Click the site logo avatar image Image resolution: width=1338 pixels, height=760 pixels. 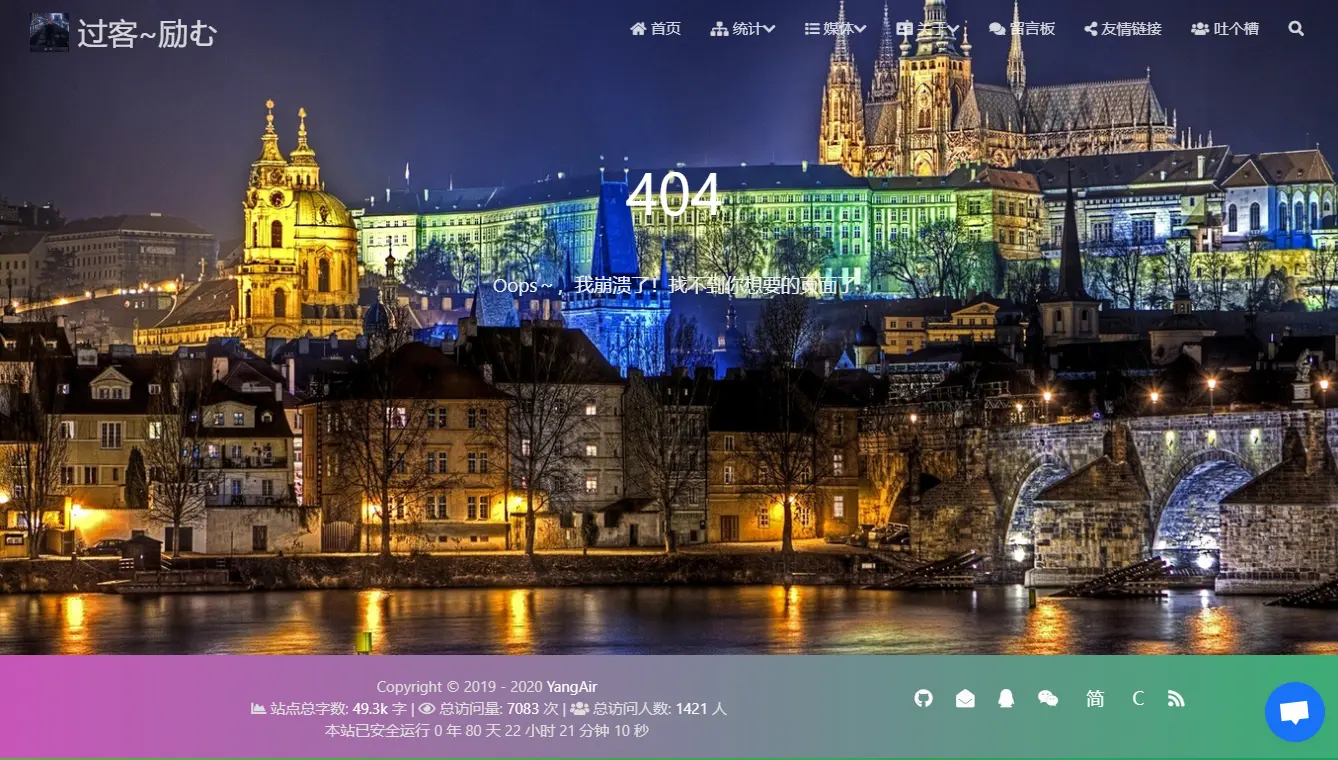pyautogui.click(x=49, y=32)
